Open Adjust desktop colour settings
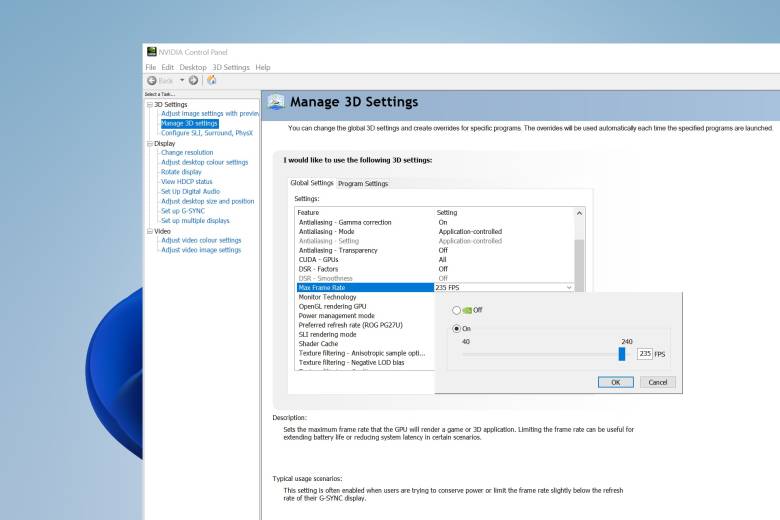Image resolution: width=780 pixels, height=520 pixels. pos(204,162)
